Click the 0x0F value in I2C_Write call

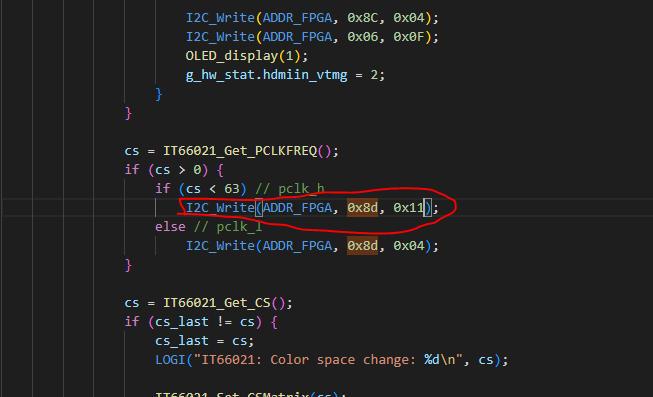click(409, 37)
